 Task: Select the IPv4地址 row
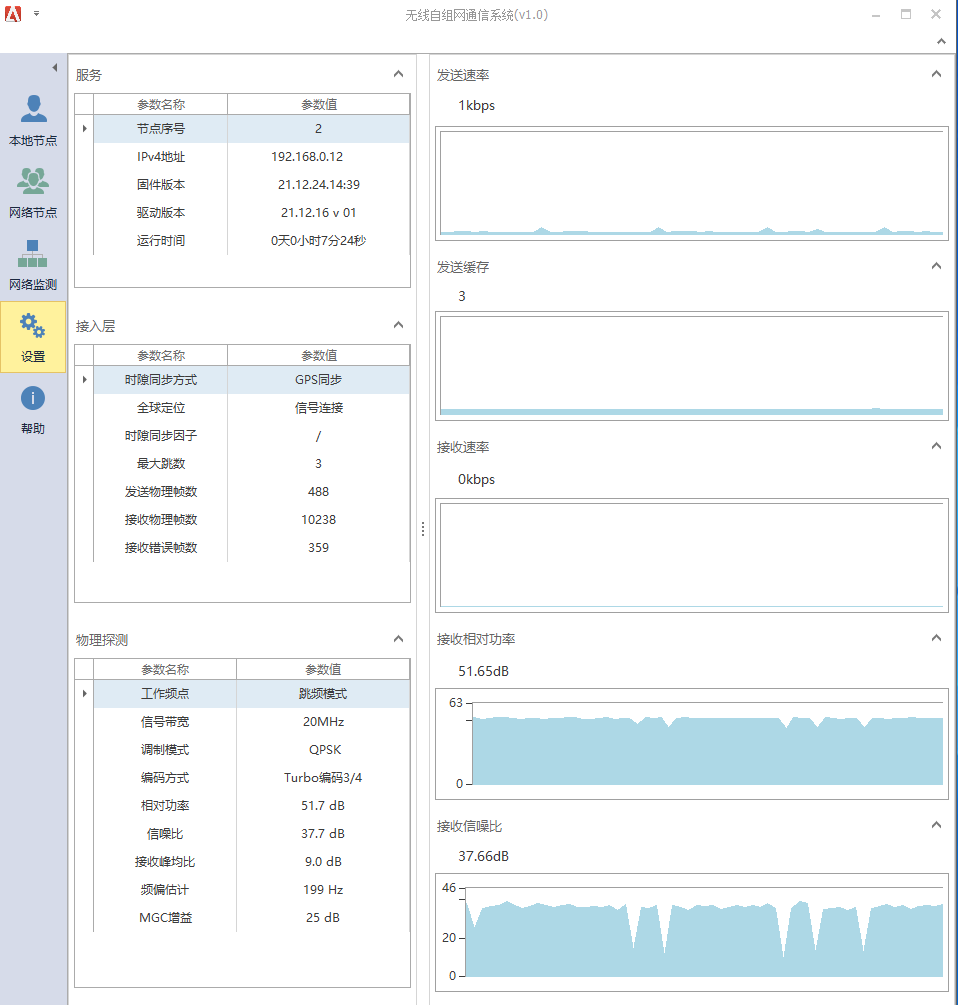pos(252,157)
